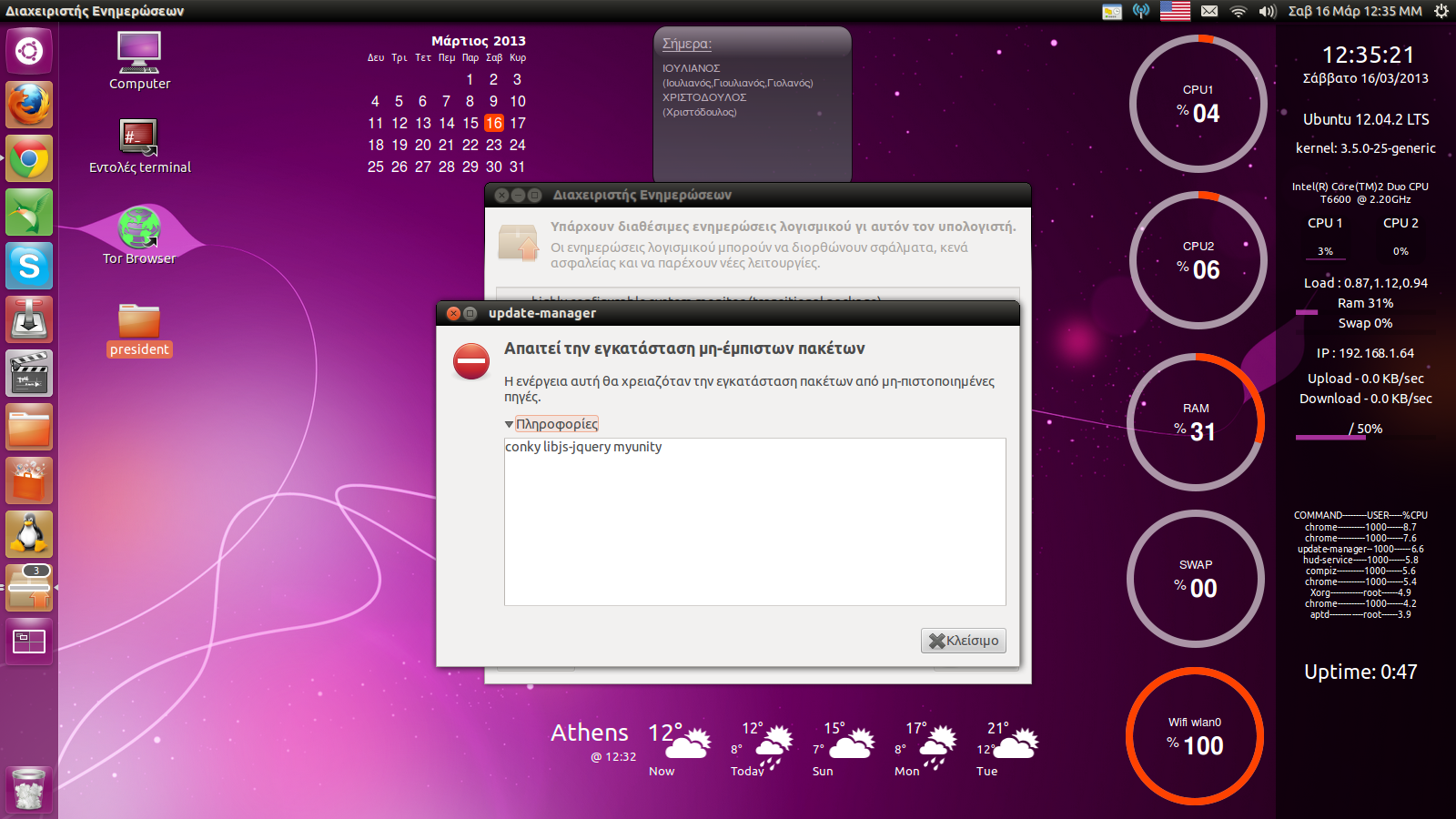
Task: Click the Wi-Fi network indicator
Action: 1238,11
